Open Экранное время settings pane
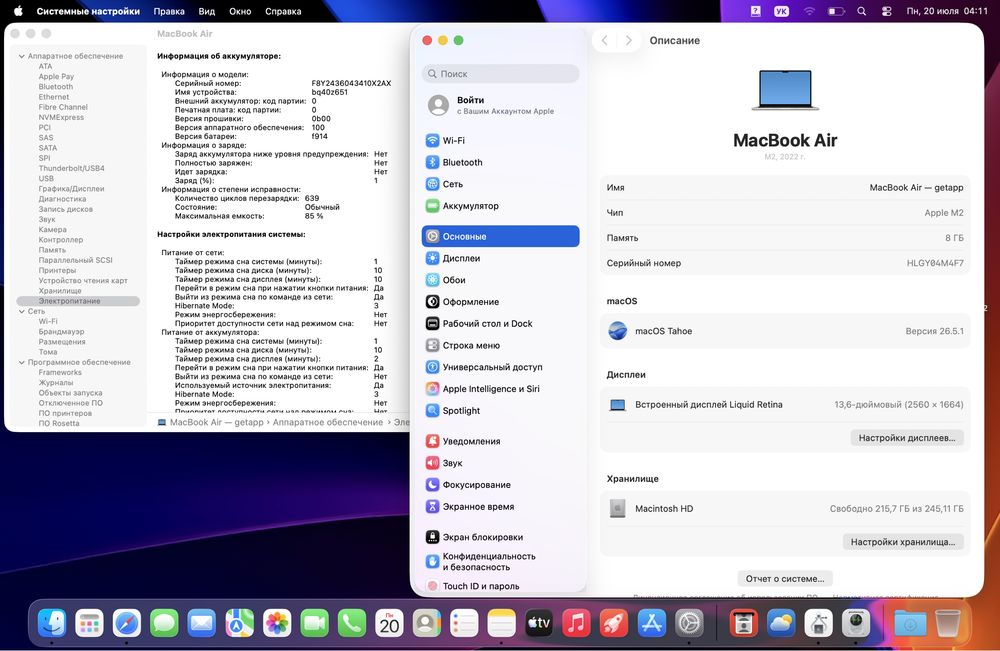Viewport: 1000px width, 651px height. pos(501,506)
